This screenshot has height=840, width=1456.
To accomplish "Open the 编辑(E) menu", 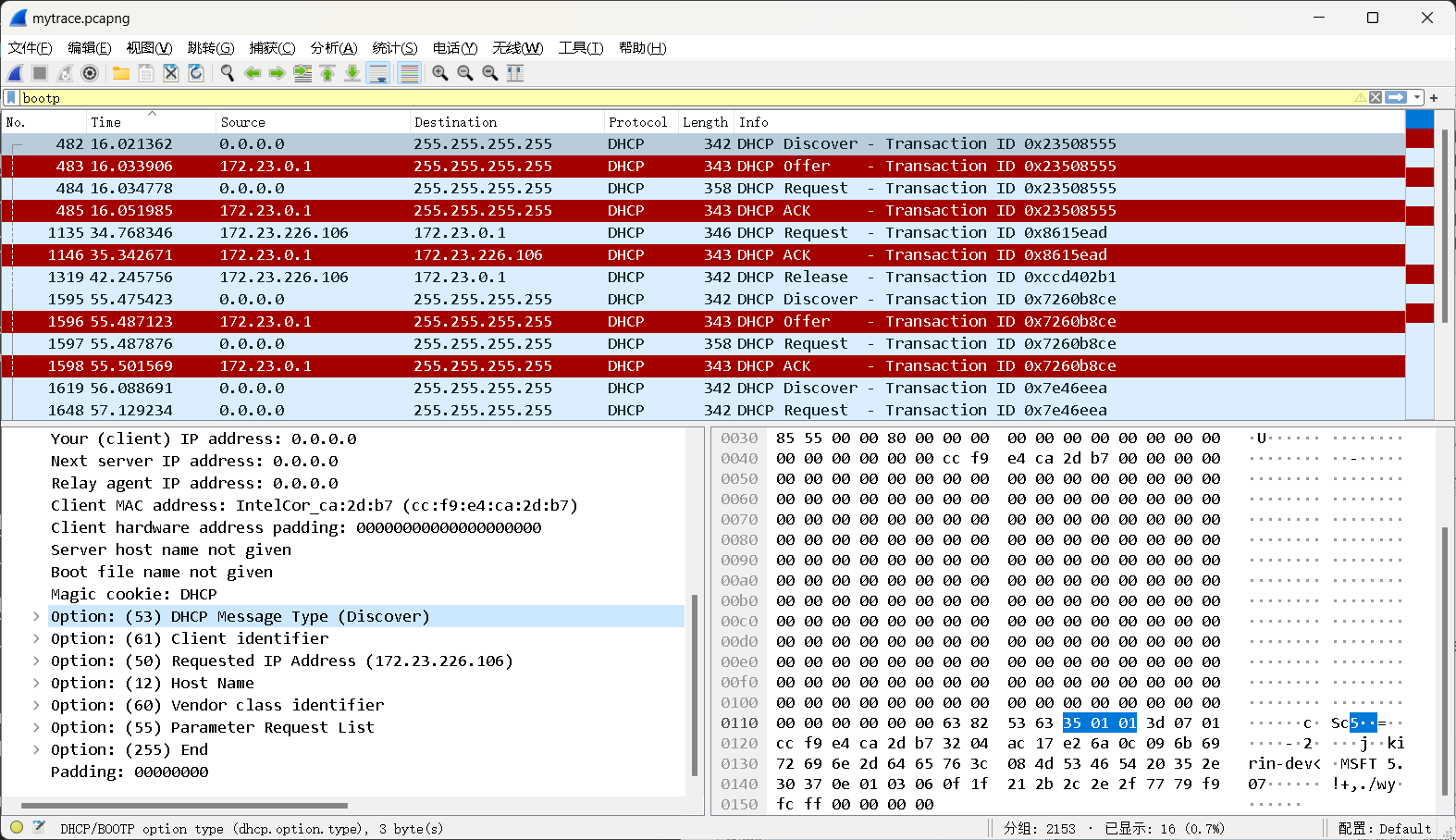I will point(90,48).
